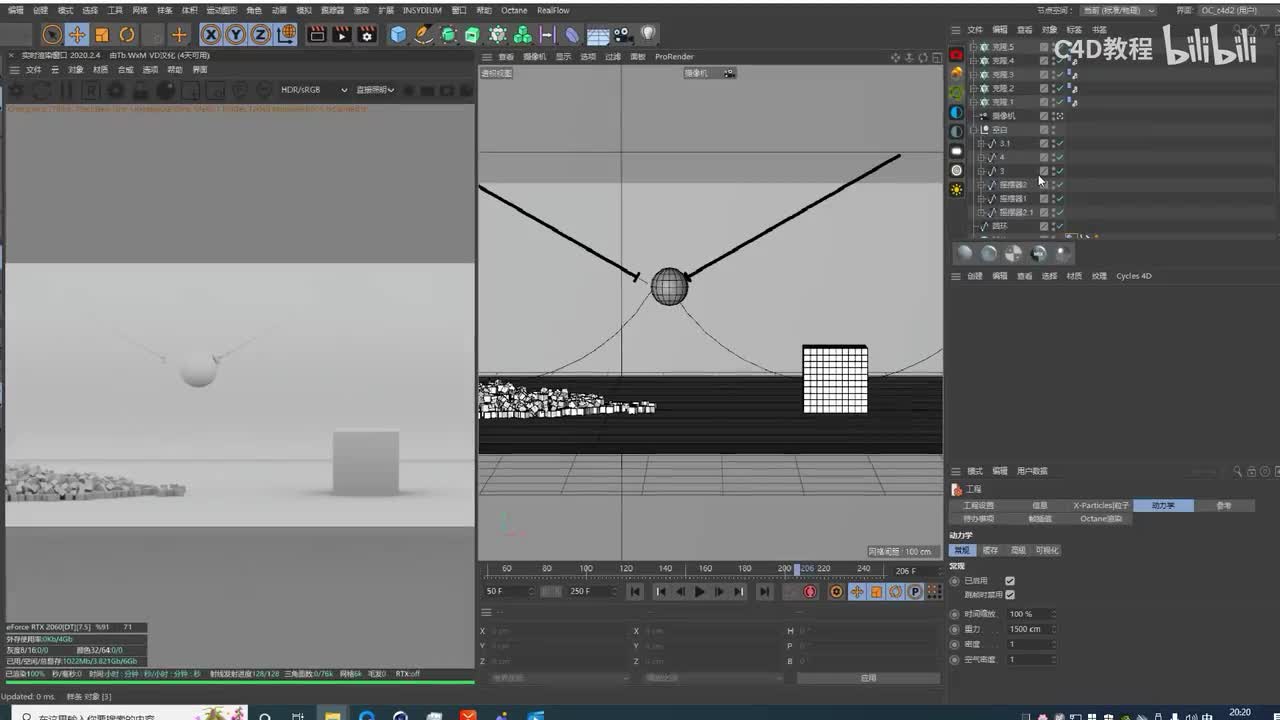This screenshot has height=720, width=1280.
Task: Open the INSYDIUM menu
Action: click(422, 10)
